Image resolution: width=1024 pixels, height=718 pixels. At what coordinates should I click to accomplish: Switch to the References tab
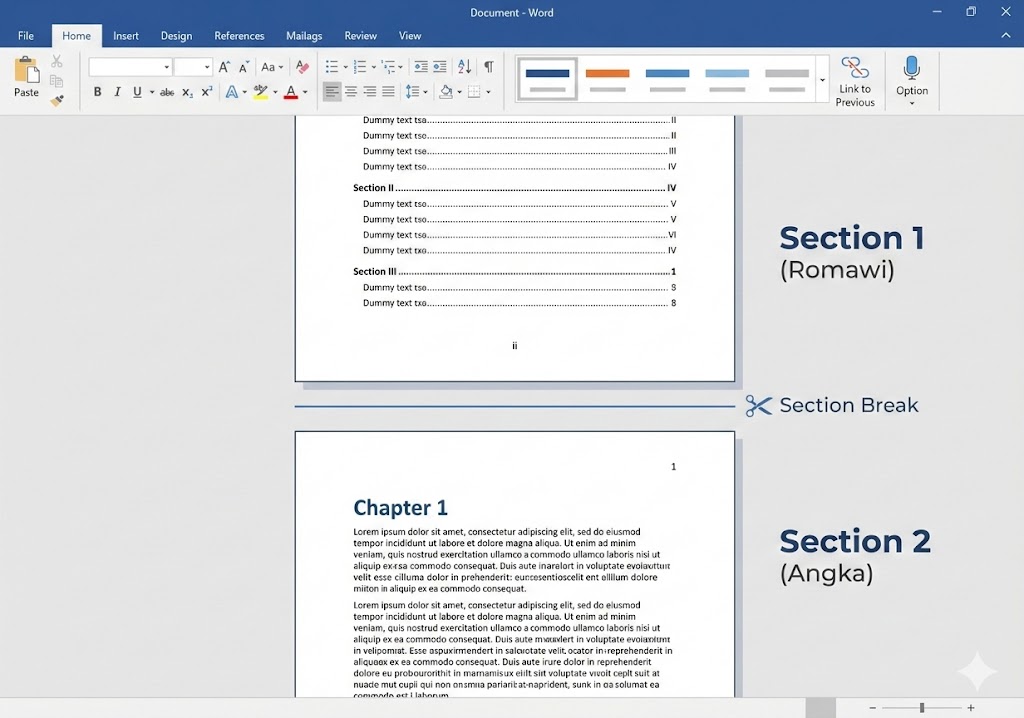coord(239,35)
